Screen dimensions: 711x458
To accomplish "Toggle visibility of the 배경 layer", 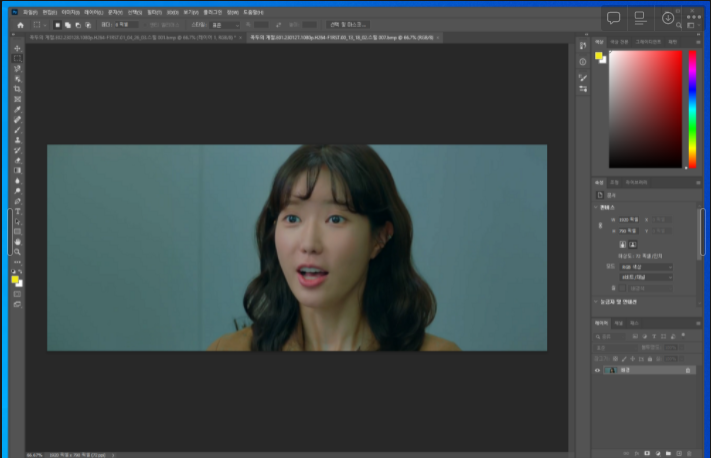I will tap(597, 370).
